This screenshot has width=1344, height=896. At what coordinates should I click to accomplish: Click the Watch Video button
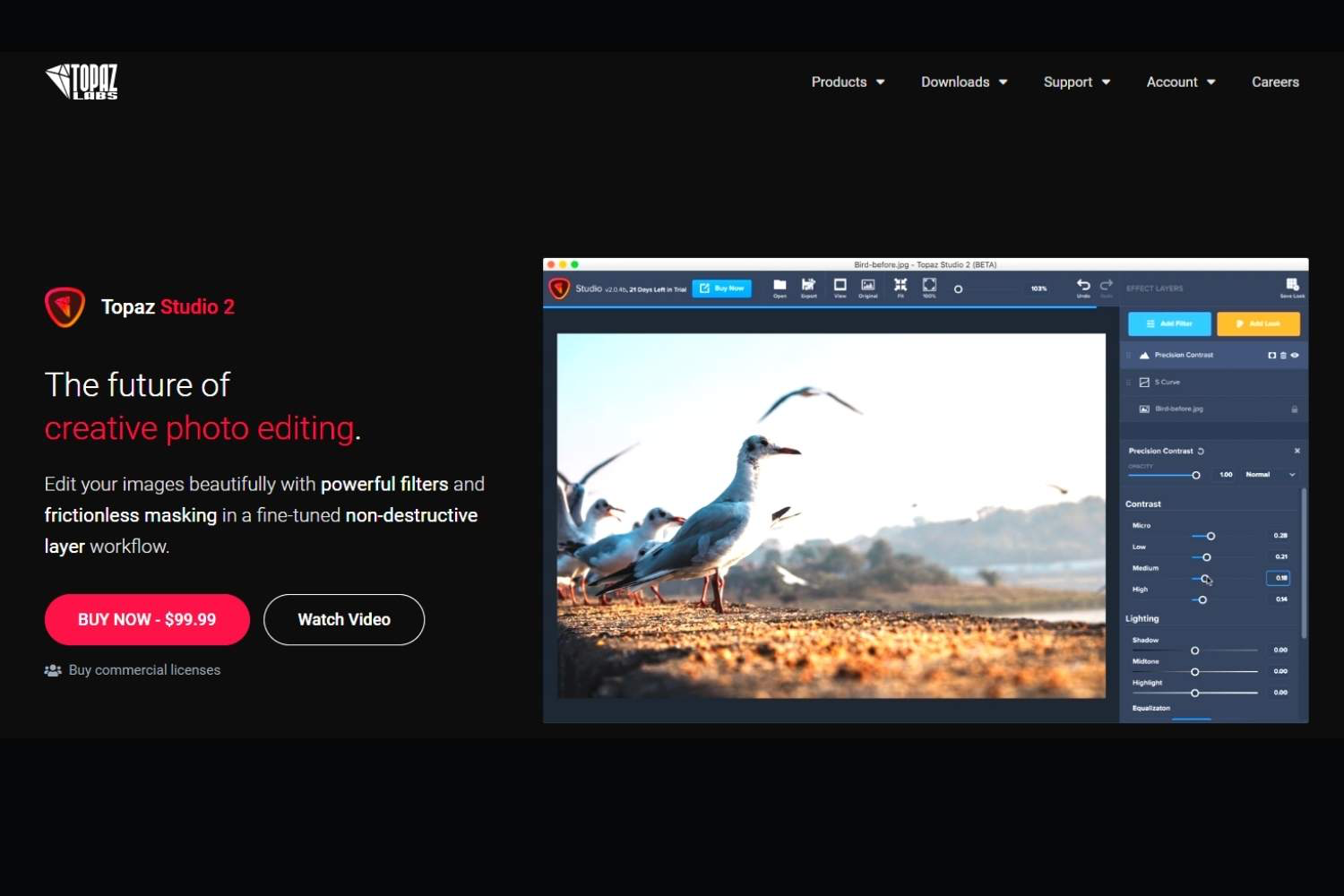click(344, 619)
